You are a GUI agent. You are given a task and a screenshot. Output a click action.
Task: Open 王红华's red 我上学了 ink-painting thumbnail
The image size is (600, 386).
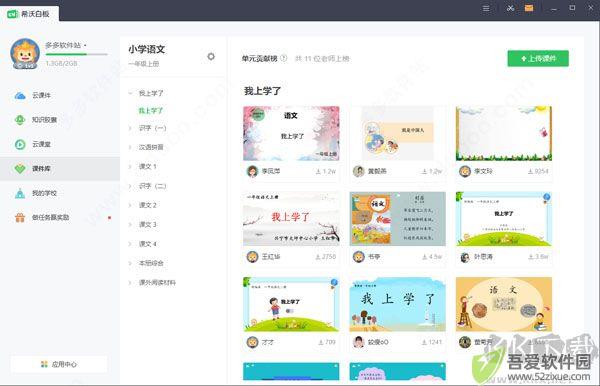(x=291, y=219)
